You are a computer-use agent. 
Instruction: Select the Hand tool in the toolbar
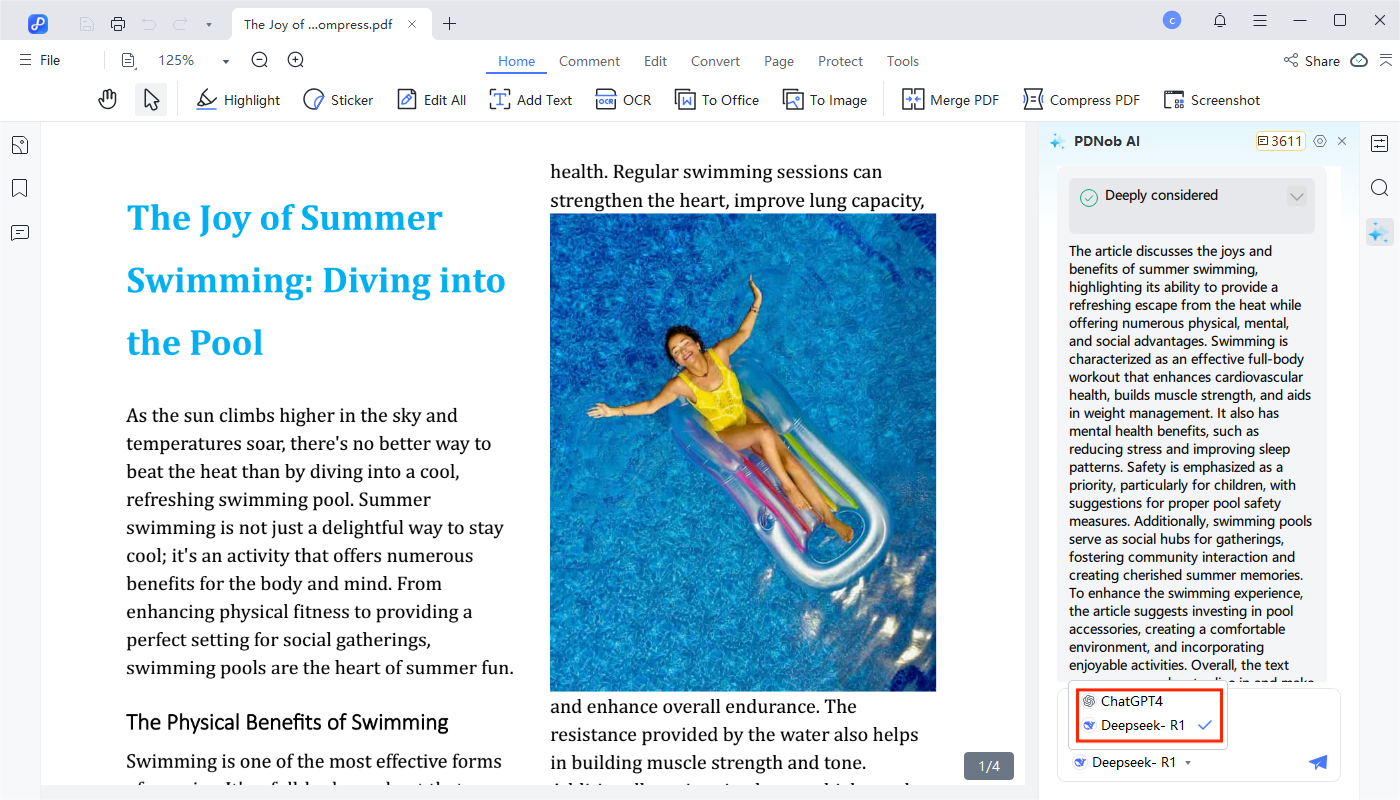point(107,98)
